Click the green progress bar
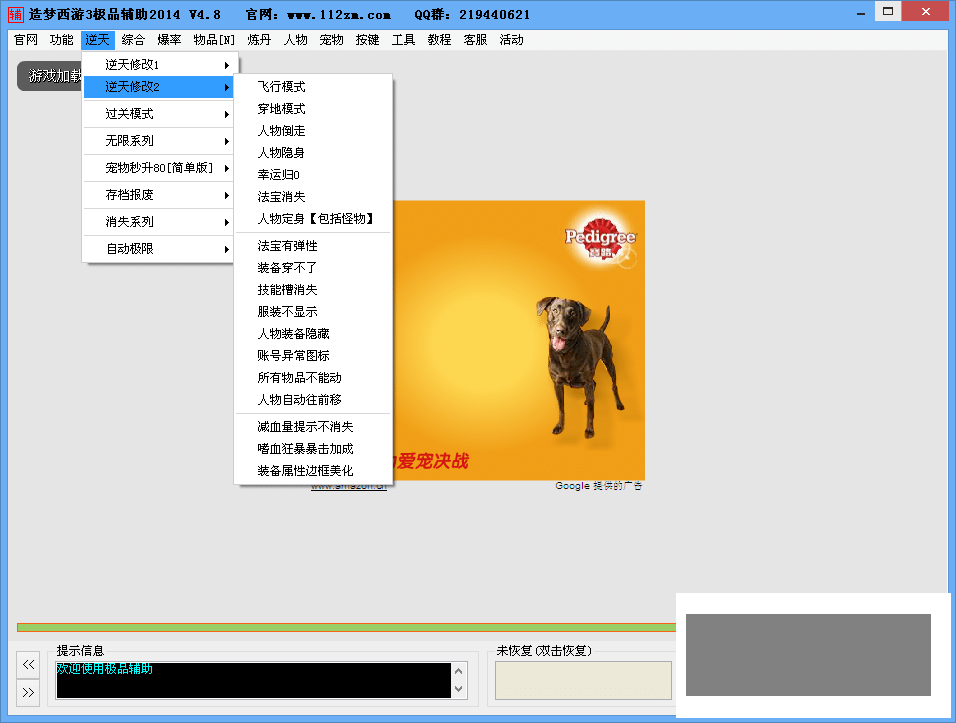 pos(340,627)
